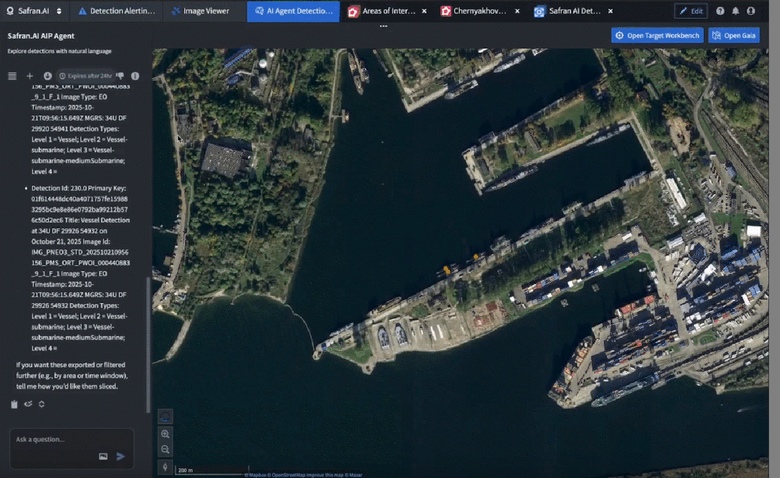Open the notifications bell

pos(736,11)
